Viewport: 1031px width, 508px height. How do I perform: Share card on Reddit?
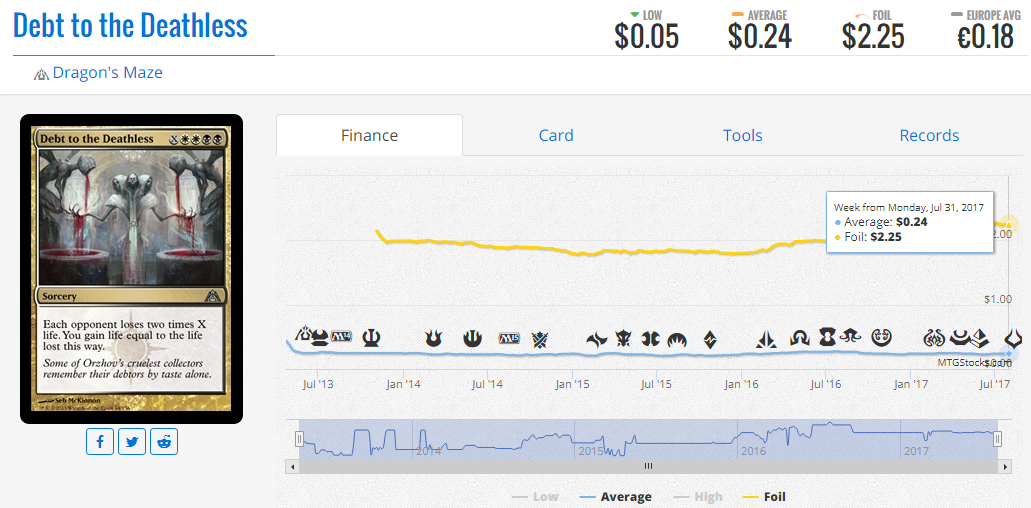point(164,442)
